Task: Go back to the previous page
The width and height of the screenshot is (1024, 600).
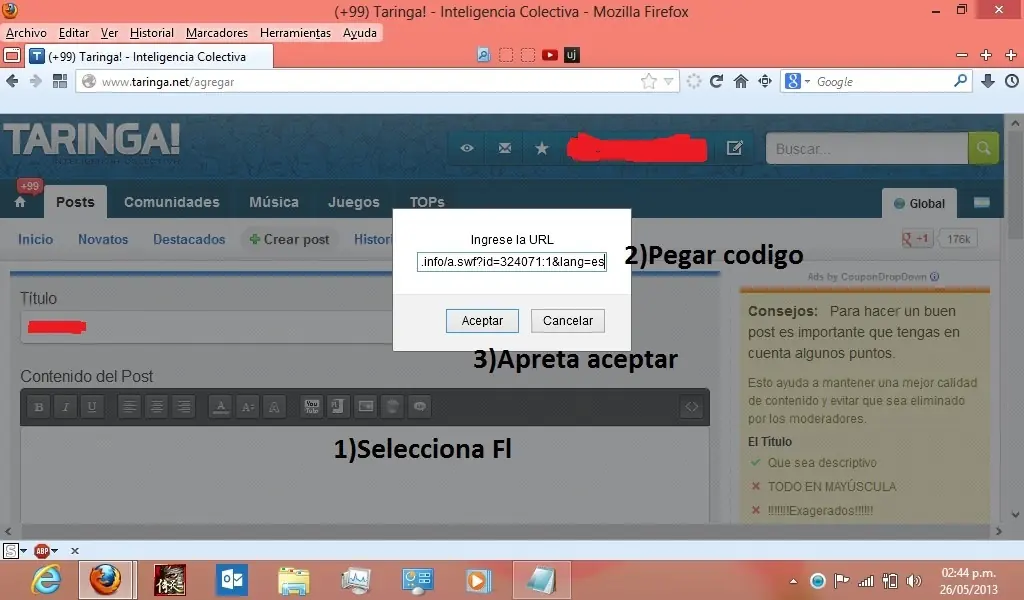Action: click(12, 81)
